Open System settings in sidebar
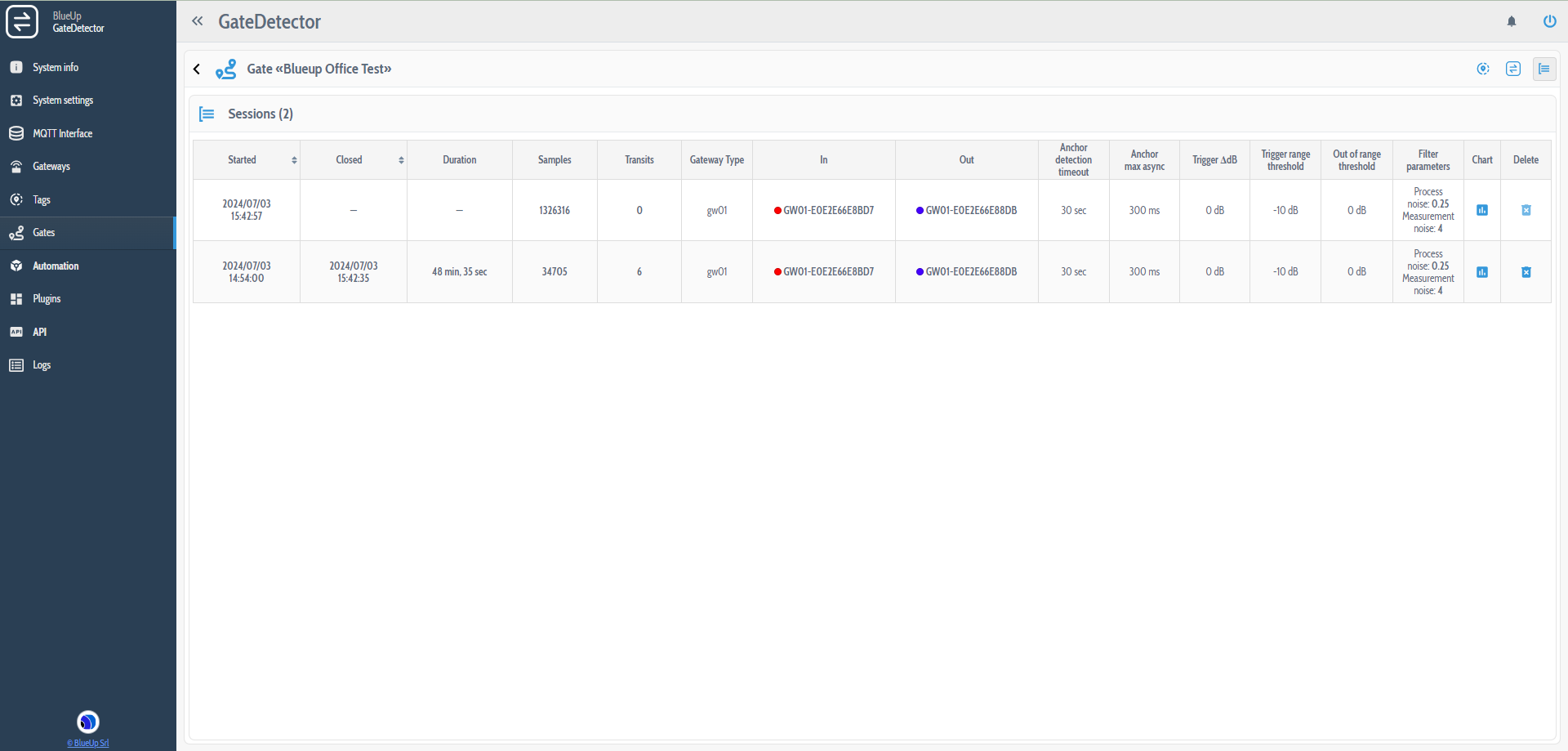 (63, 101)
